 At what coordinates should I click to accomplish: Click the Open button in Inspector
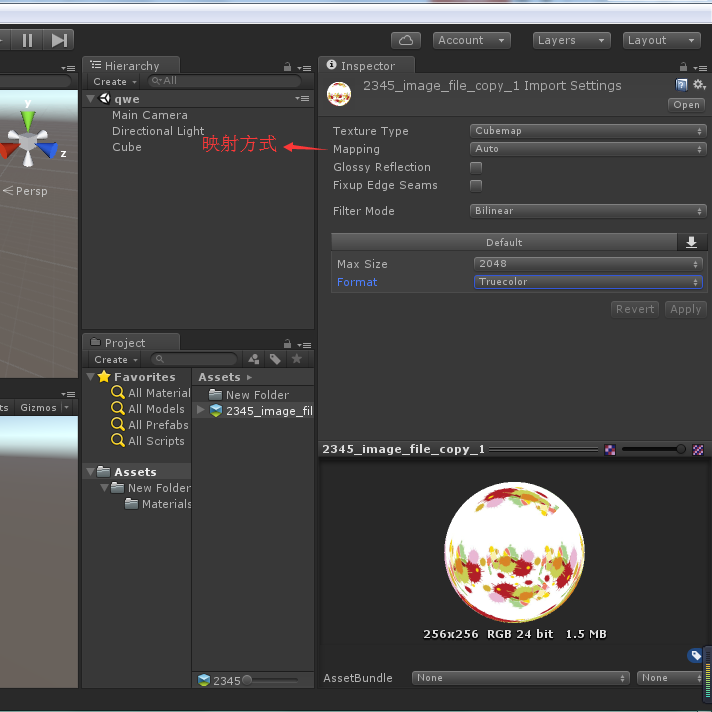click(686, 105)
